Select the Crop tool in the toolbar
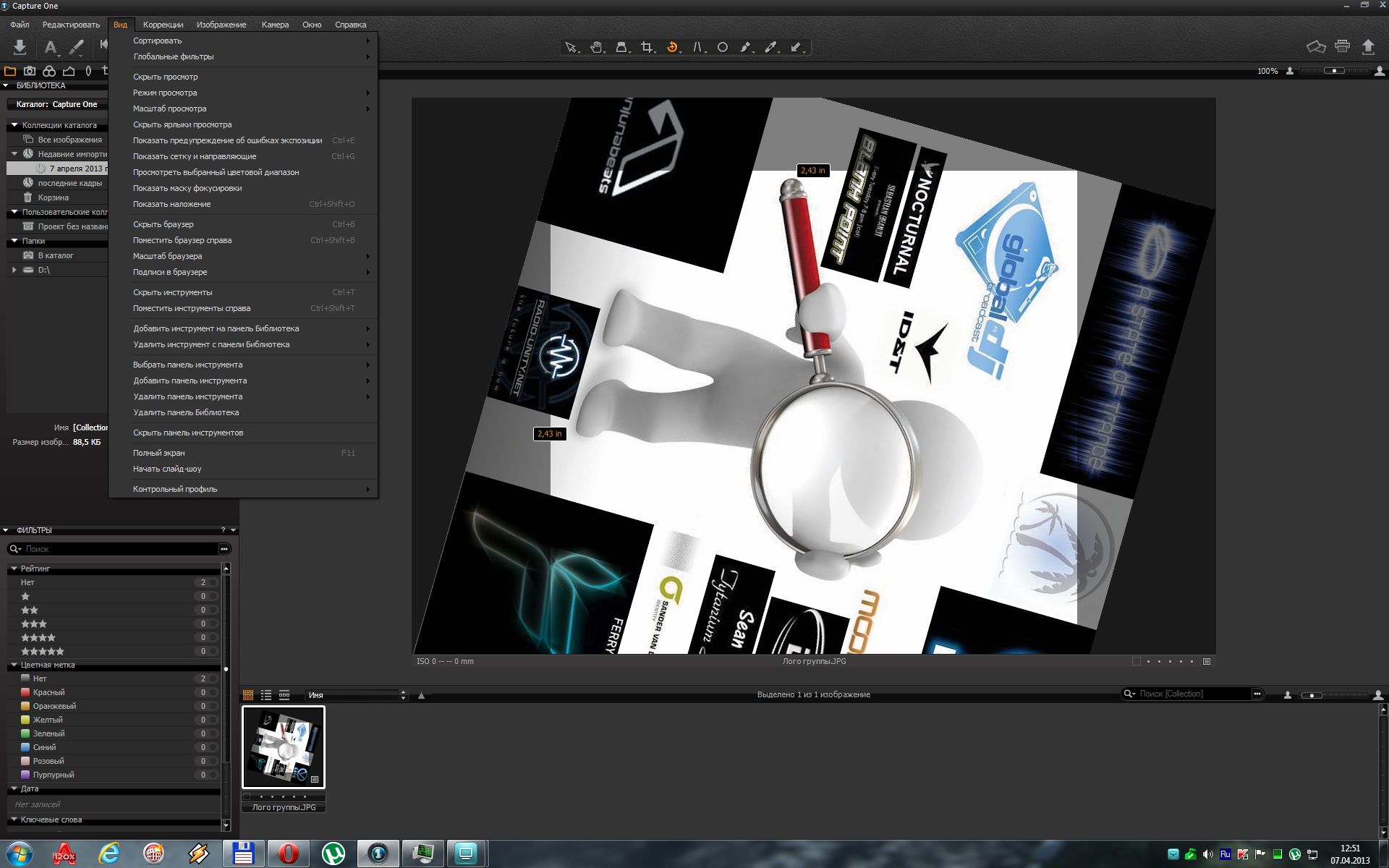This screenshot has height=868, width=1389. pyautogui.click(x=646, y=48)
